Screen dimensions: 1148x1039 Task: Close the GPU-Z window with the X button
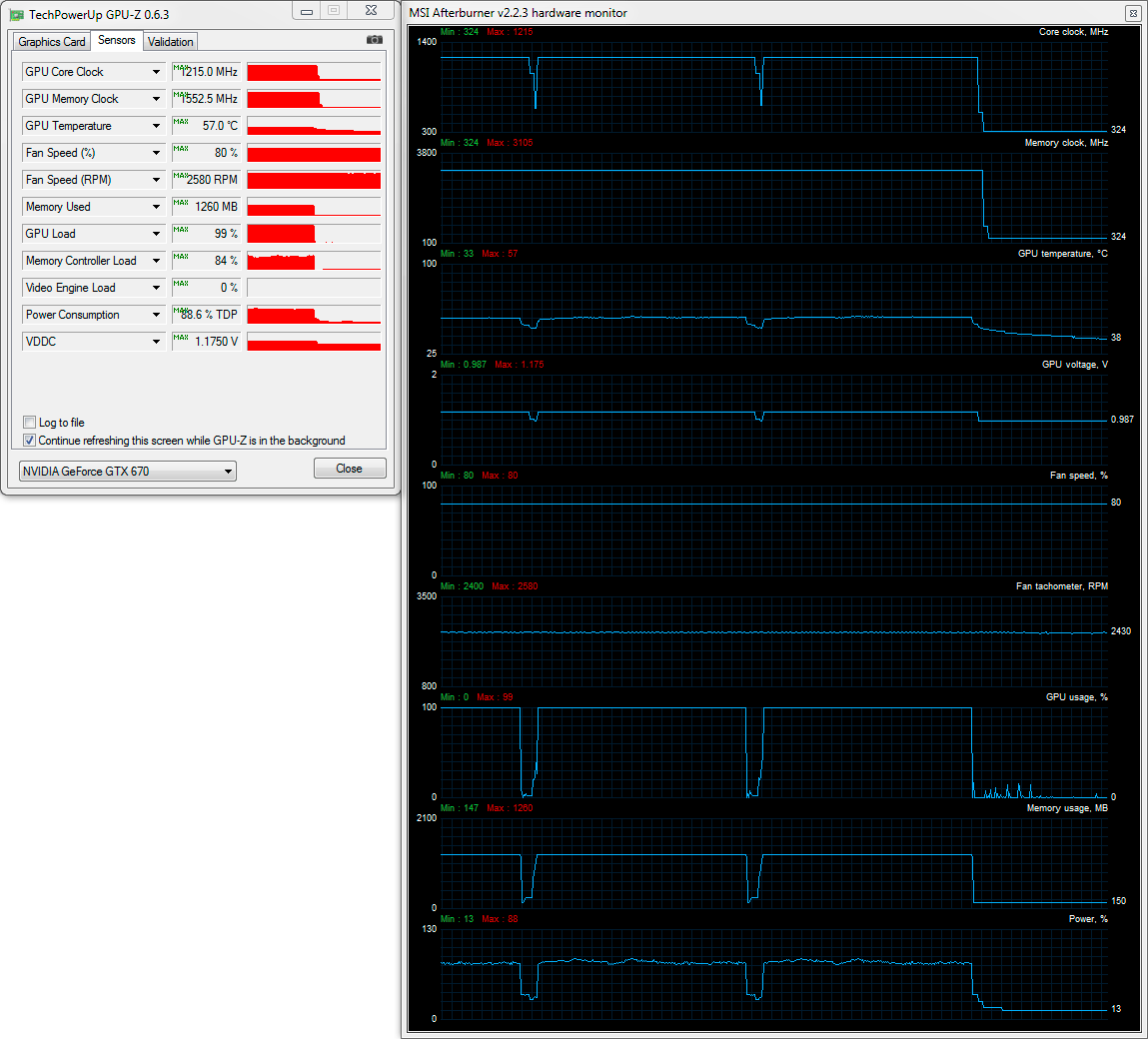[x=372, y=11]
